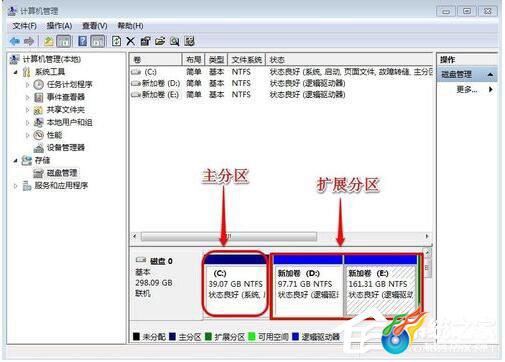Expand the 任务计划程序 tree node
This screenshot has width=505, height=362.
tap(27, 85)
